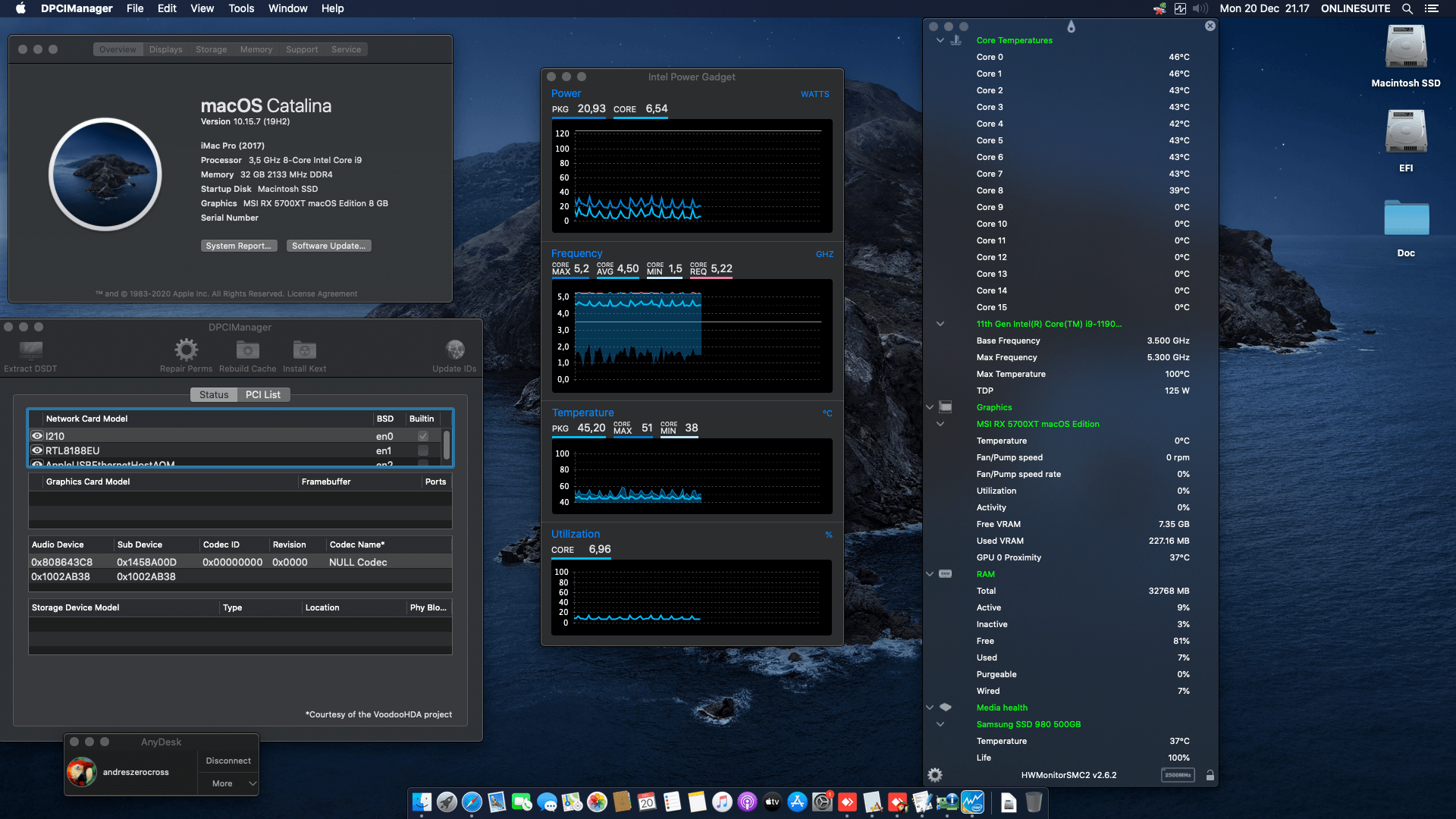Image resolution: width=1456 pixels, height=819 pixels.
Task: Open Launchpad rocket in dock
Action: coord(447,802)
